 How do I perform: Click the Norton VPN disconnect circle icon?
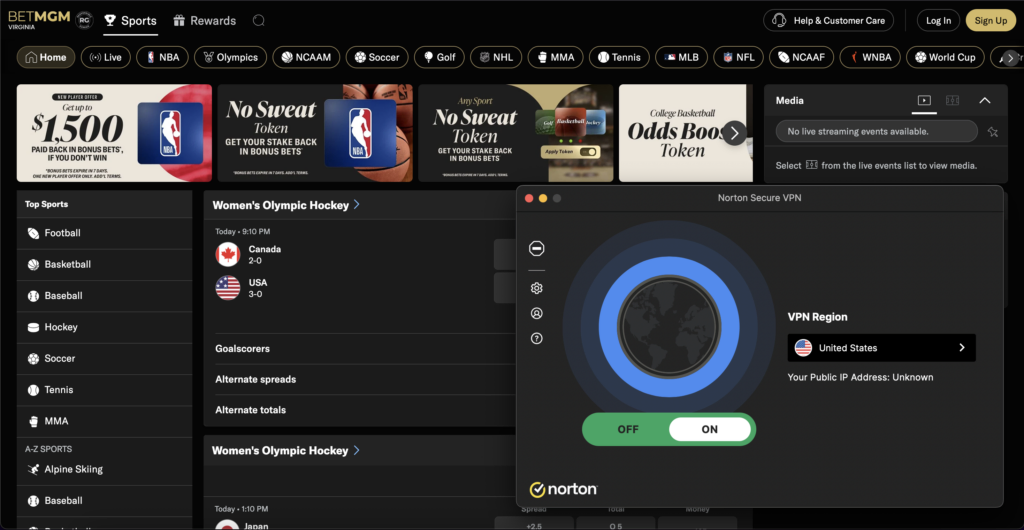pyautogui.click(x=537, y=249)
